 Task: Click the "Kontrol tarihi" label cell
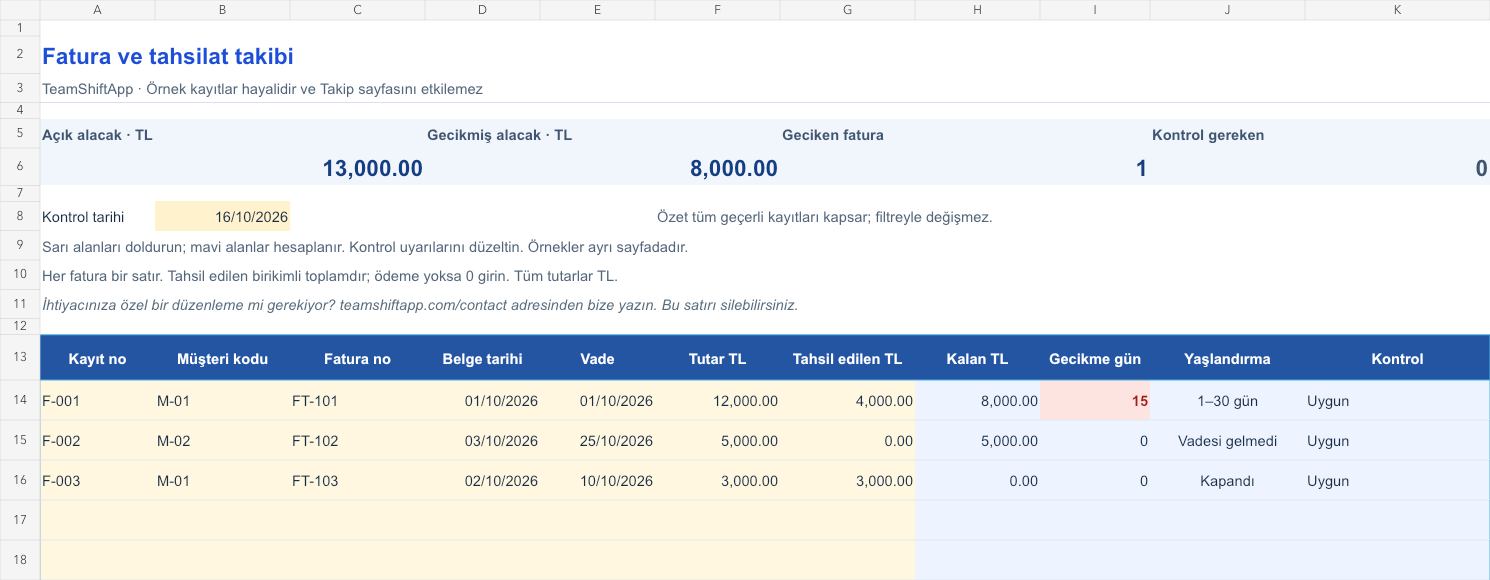click(x=97, y=216)
